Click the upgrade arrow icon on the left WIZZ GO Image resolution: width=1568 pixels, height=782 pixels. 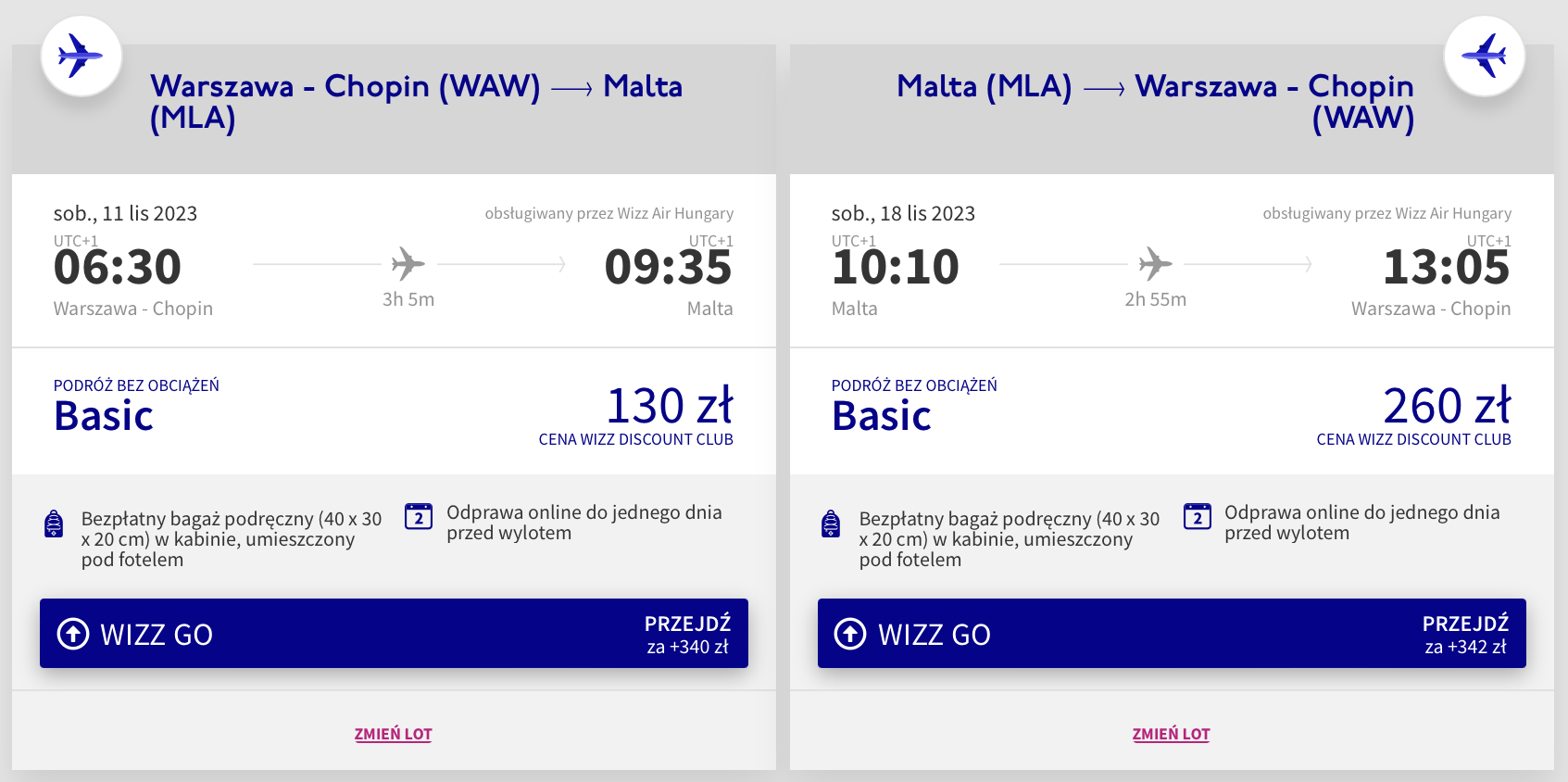tap(73, 634)
